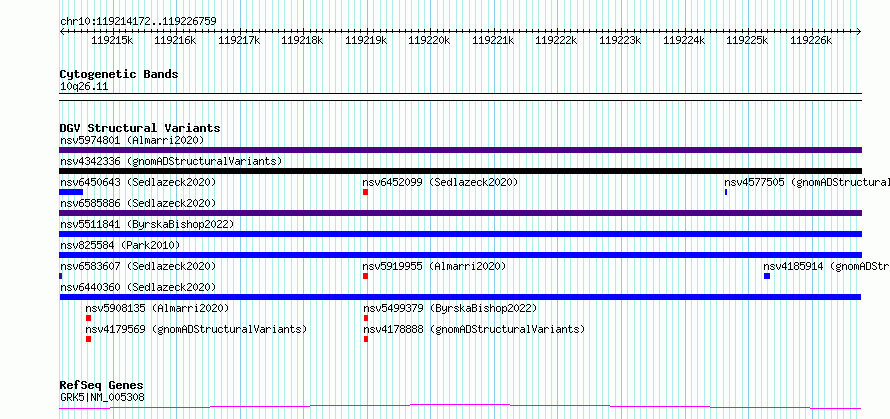
Task: Click the blue bar for nsv825584
Action: pyautogui.click(x=460, y=255)
